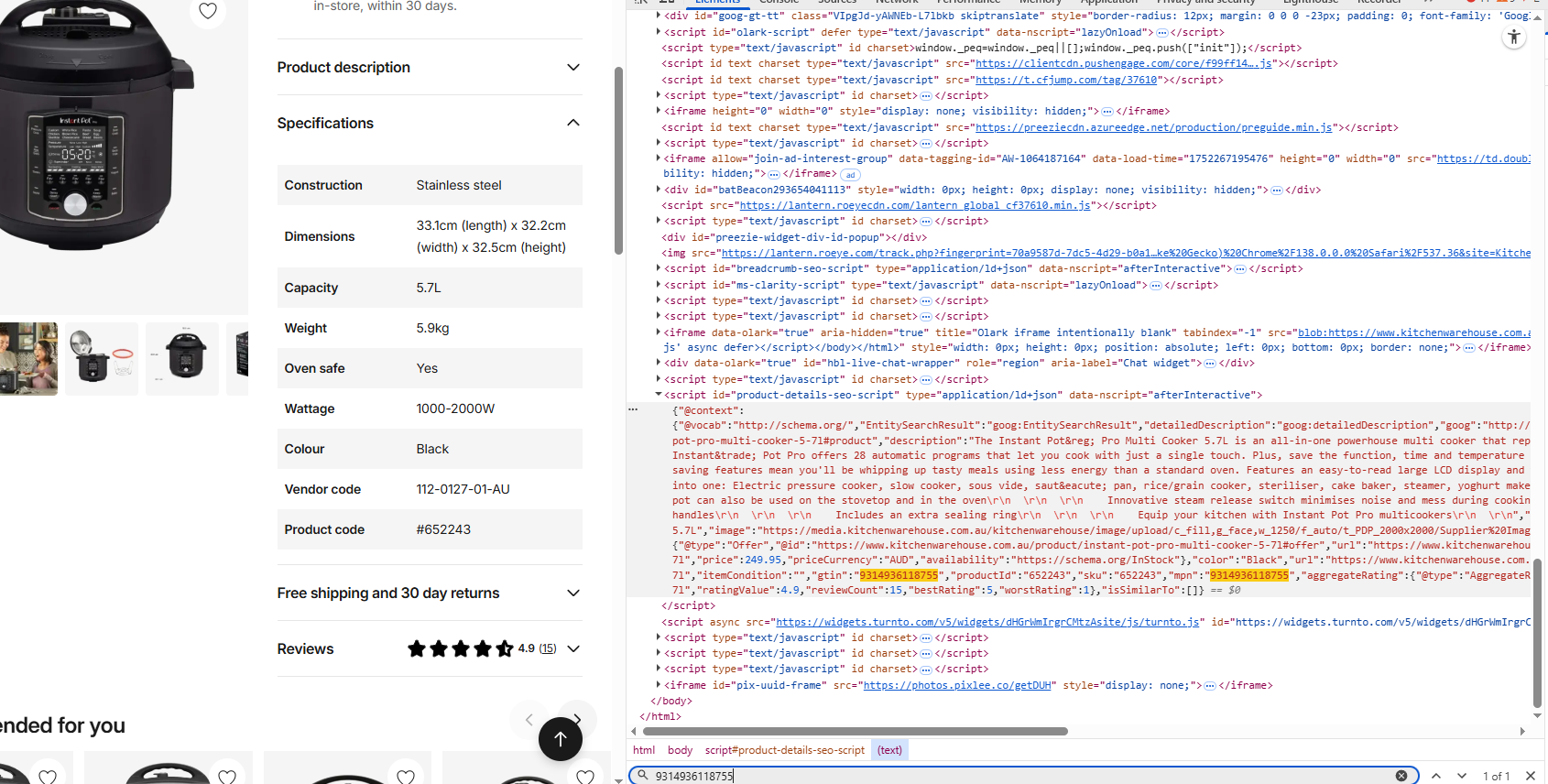Expand ellipsis of ms-clarity-script node
1548x784 pixels.
coord(1156,285)
